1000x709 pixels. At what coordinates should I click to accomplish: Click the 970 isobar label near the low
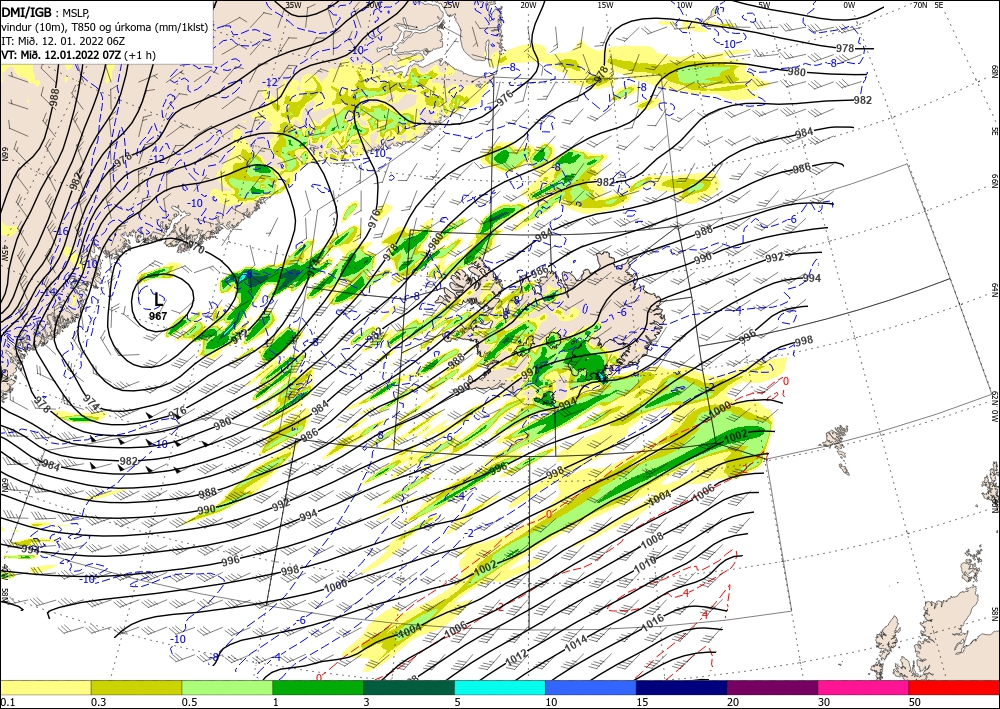point(195,249)
